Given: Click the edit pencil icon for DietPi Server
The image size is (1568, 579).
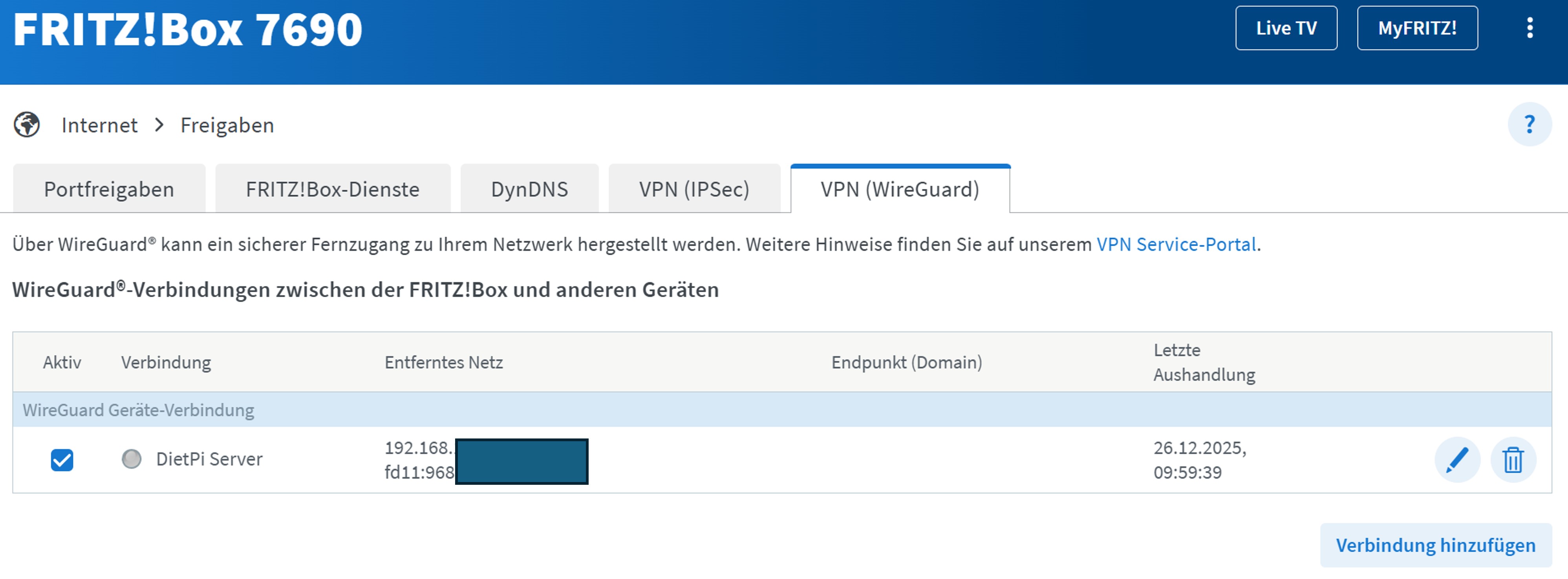Looking at the screenshot, I should pyautogui.click(x=1457, y=460).
